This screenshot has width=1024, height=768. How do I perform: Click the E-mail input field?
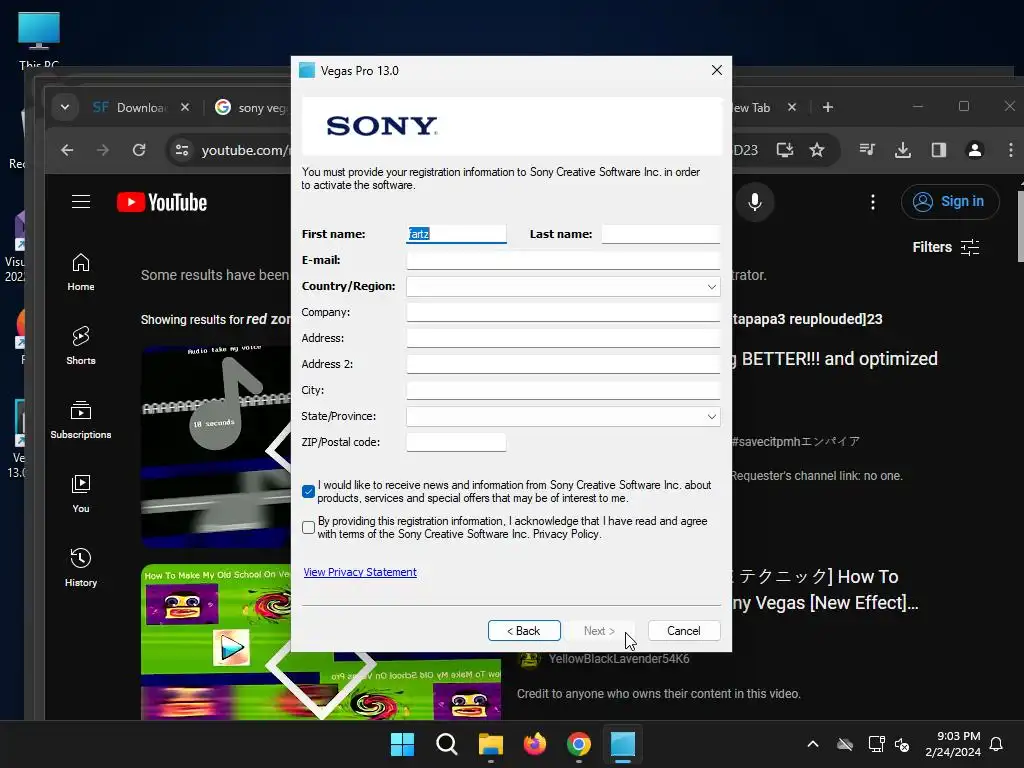tap(563, 260)
